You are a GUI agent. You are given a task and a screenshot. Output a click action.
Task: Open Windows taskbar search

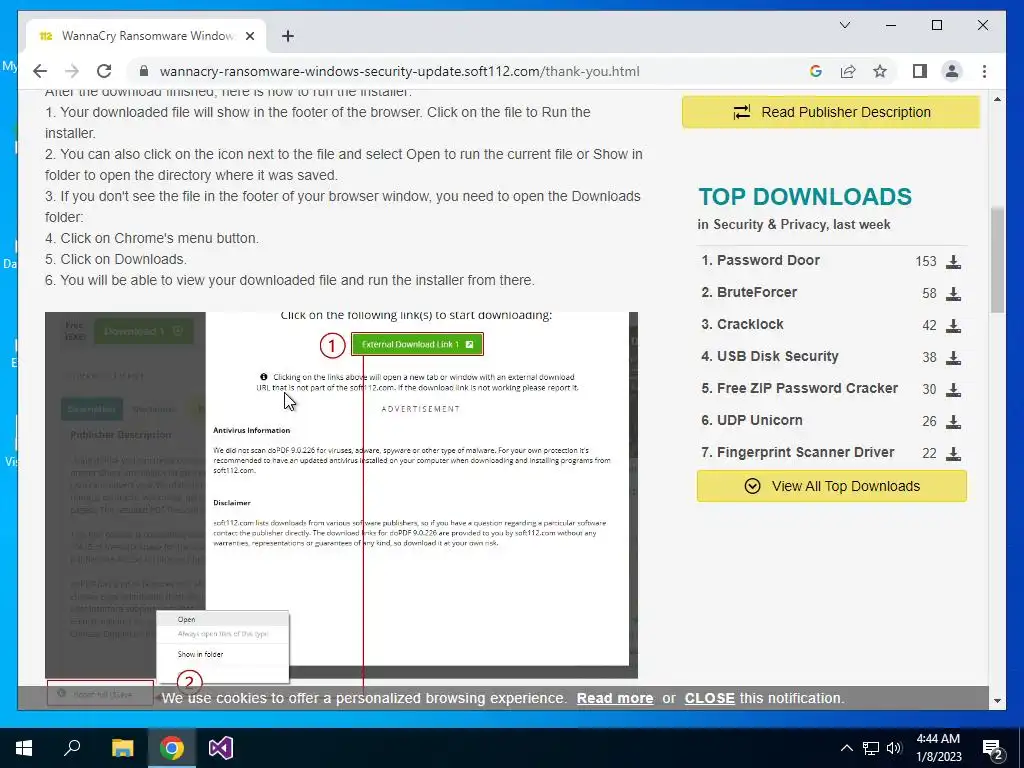point(72,748)
